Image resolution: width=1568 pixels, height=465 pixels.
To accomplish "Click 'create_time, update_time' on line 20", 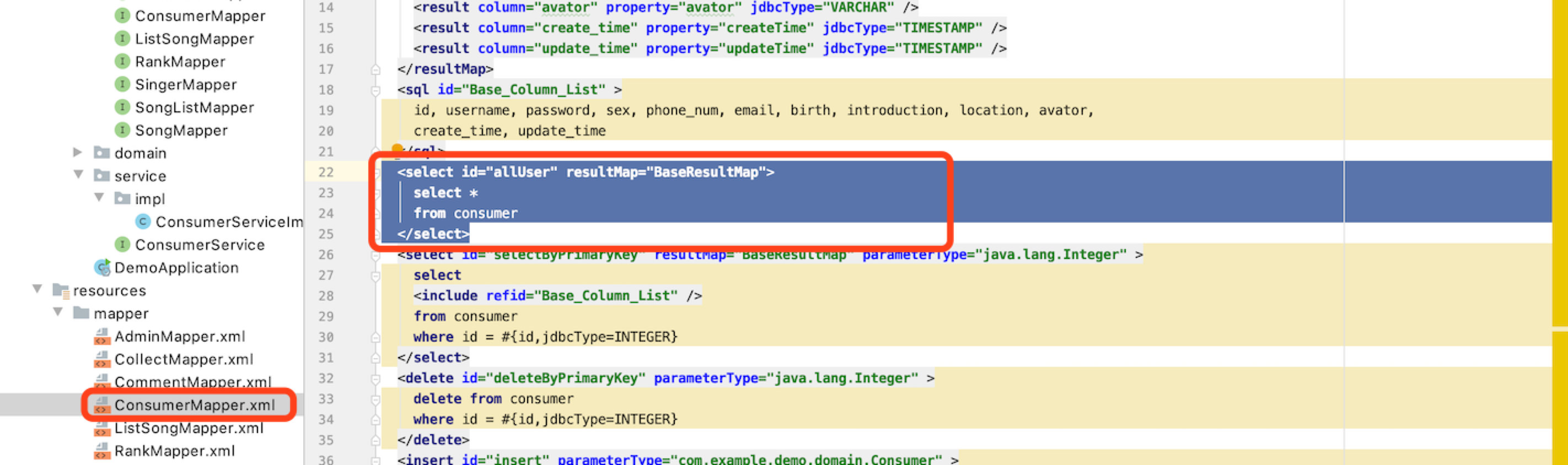I will 509,131.
